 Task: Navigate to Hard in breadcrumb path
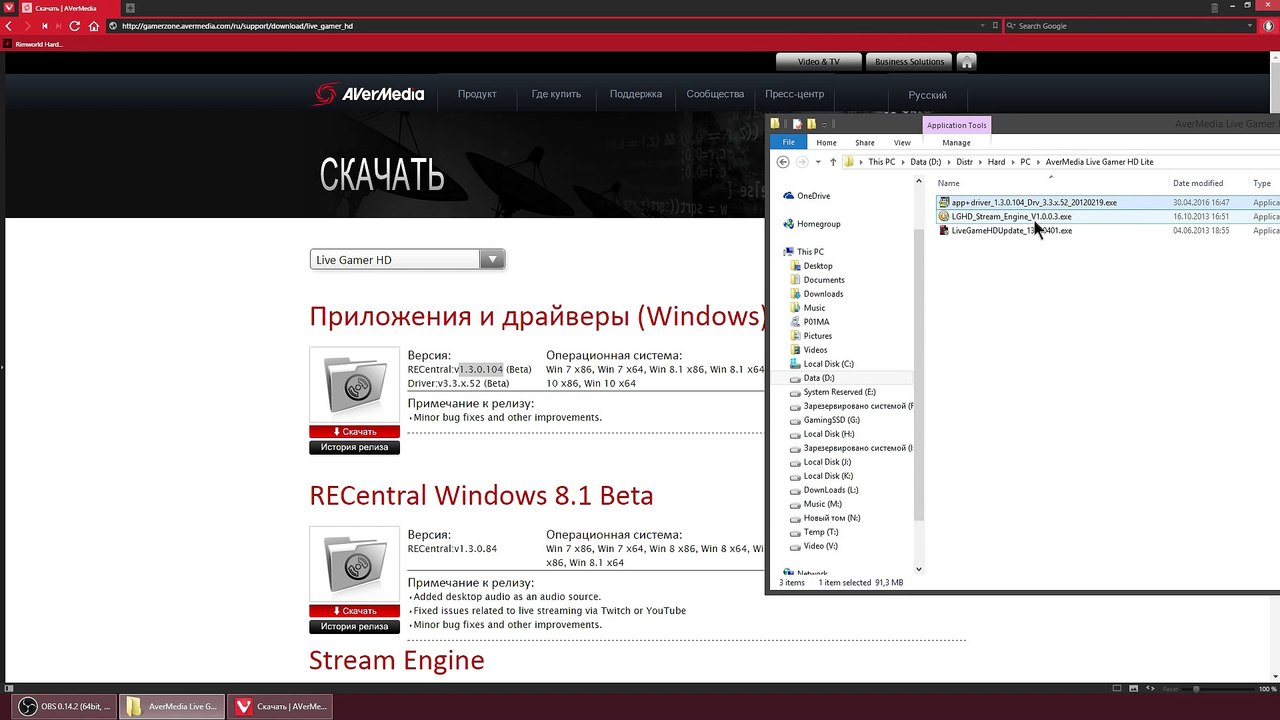click(996, 162)
